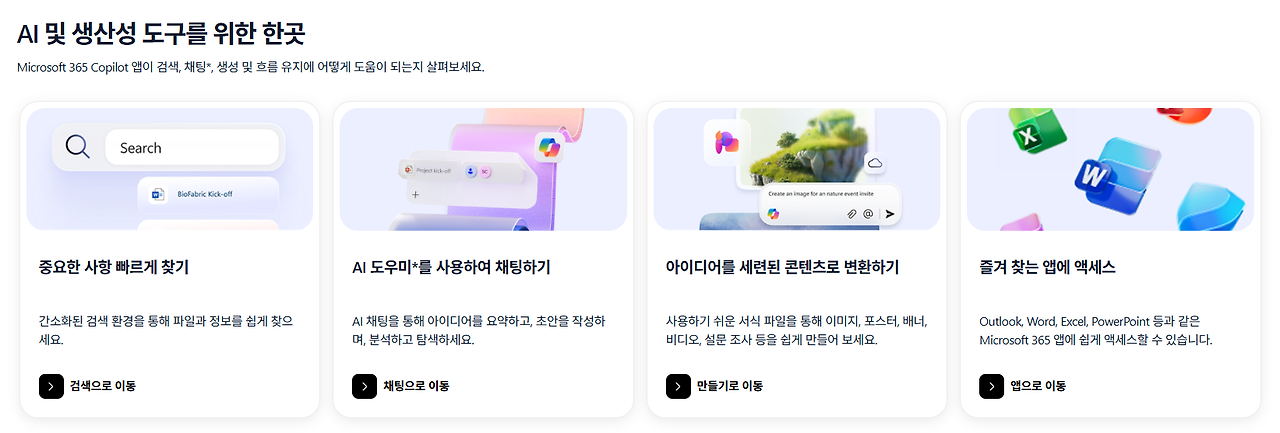Follow the 앱으로 이동 link

(x=1038, y=386)
